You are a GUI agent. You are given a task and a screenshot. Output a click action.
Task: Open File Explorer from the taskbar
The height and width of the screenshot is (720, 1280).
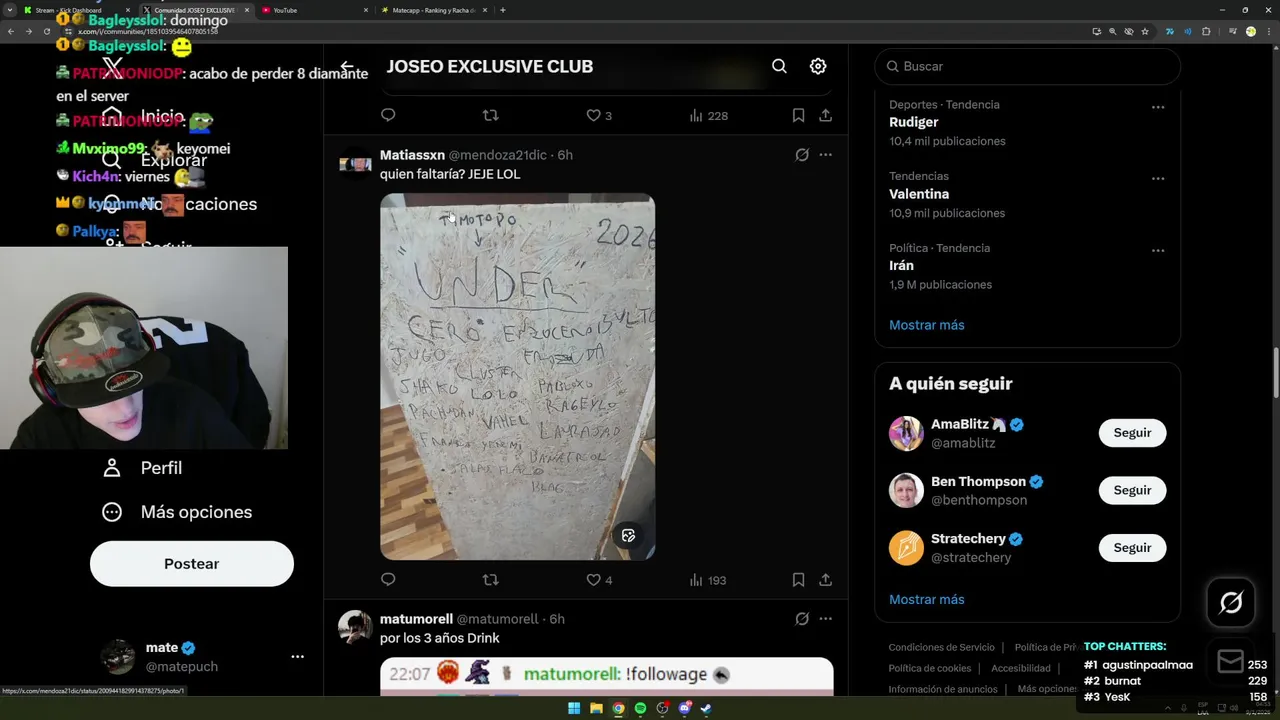(x=596, y=709)
